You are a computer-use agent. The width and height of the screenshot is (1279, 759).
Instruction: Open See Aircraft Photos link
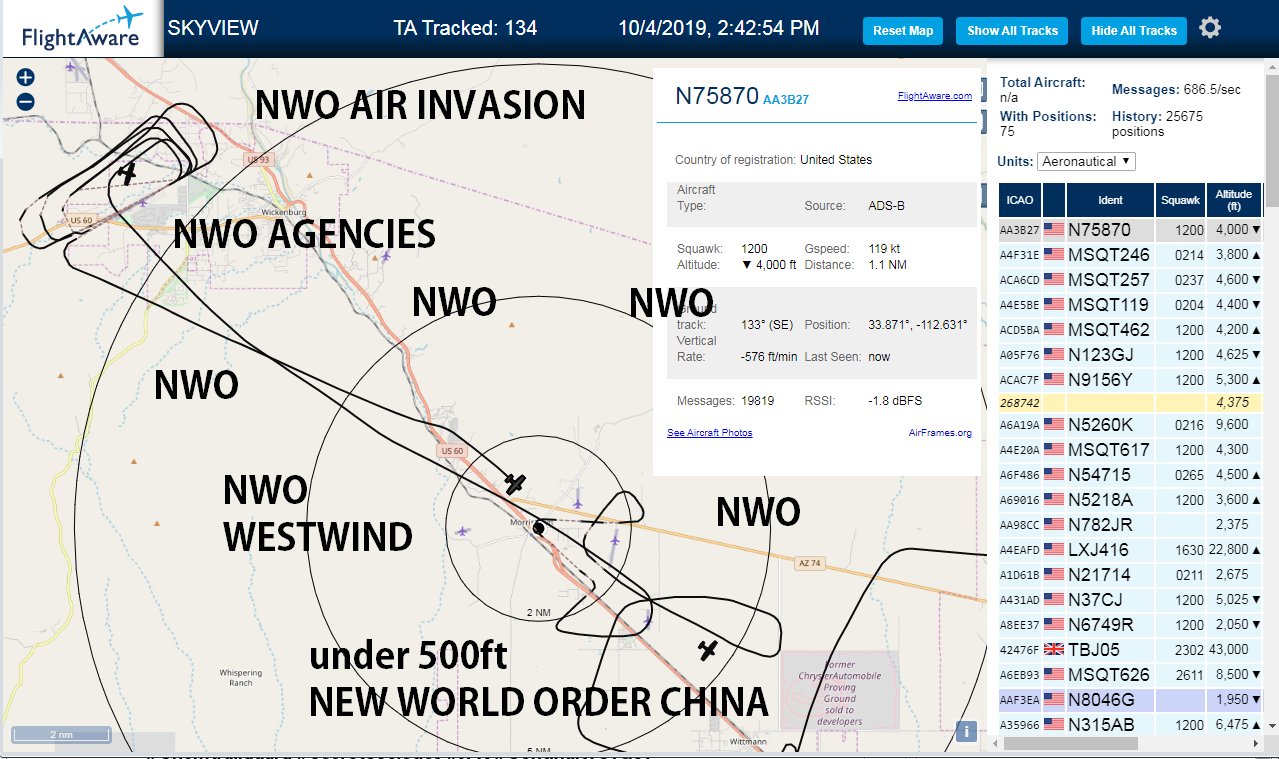point(710,433)
